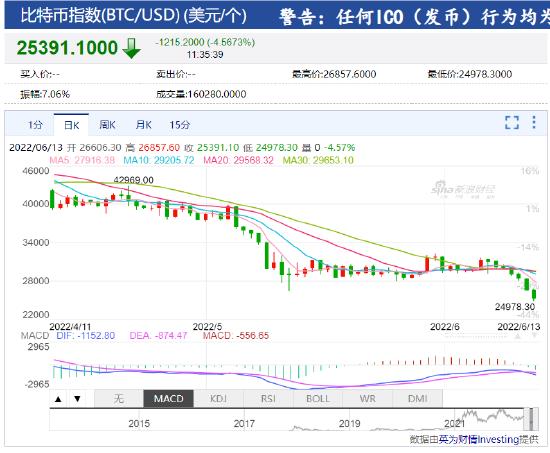Click the MA5: 27916.38 legend
Viewport: 550px width, 453px height.
click(x=82, y=160)
